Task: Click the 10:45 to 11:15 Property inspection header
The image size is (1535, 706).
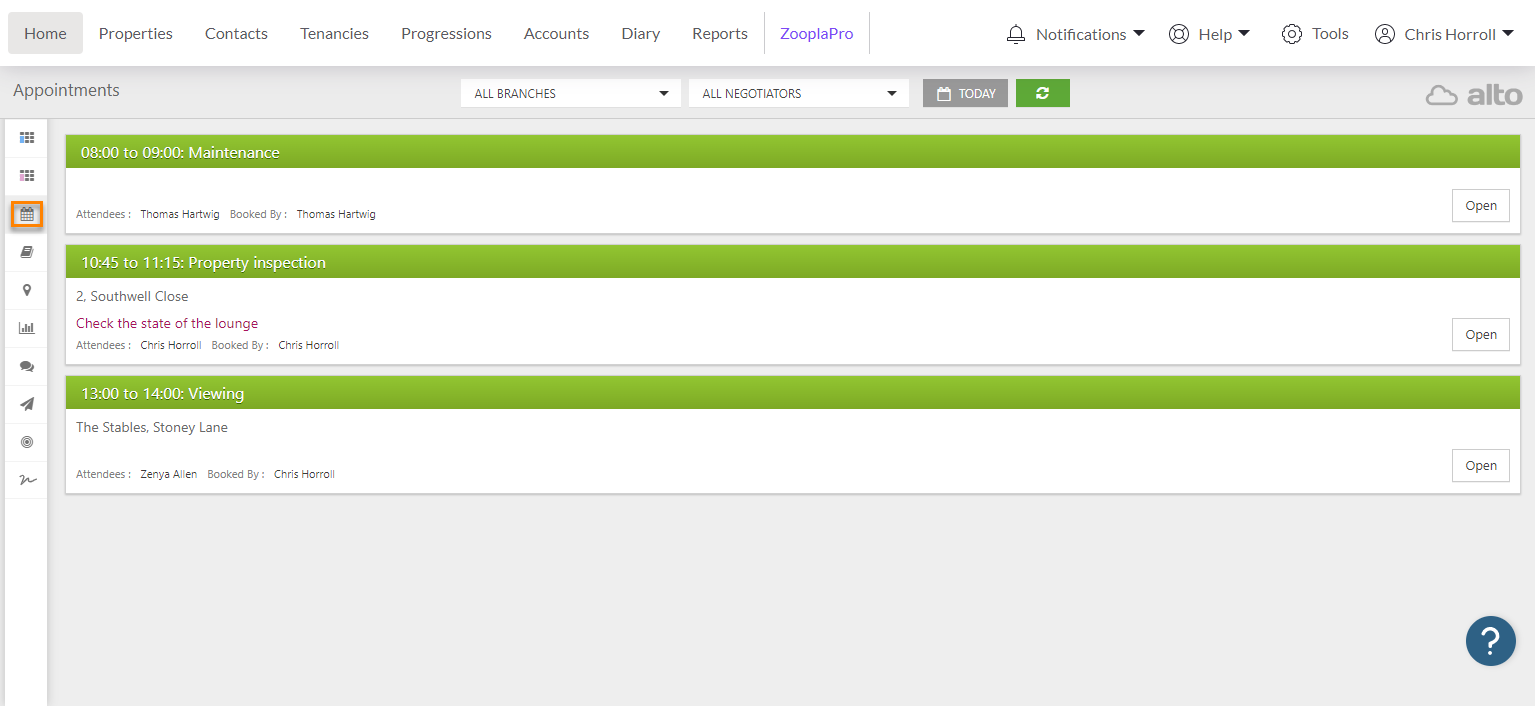Action: click(x=793, y=262)
